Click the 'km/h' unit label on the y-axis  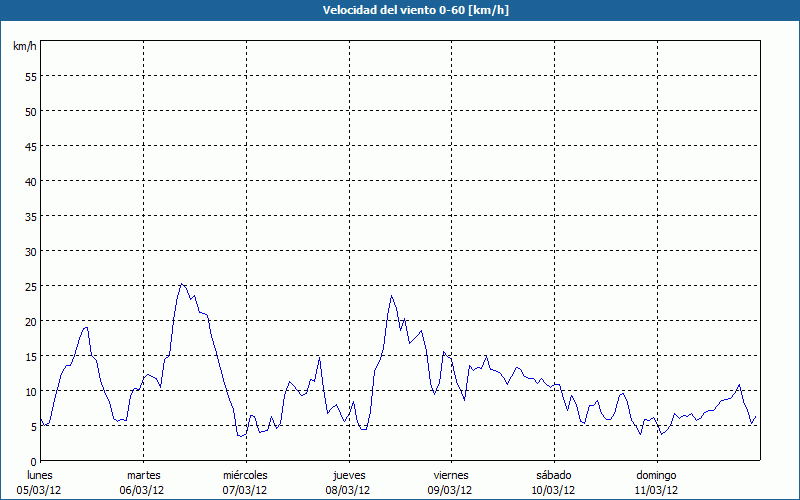tap(24, 47)
